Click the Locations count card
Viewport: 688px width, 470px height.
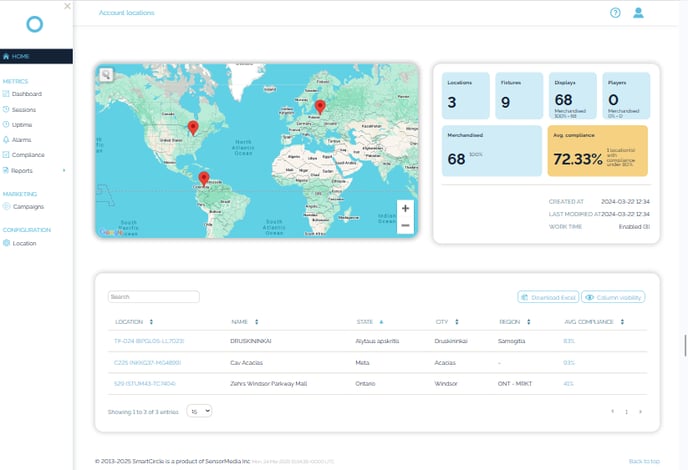[x=466, y=96]
